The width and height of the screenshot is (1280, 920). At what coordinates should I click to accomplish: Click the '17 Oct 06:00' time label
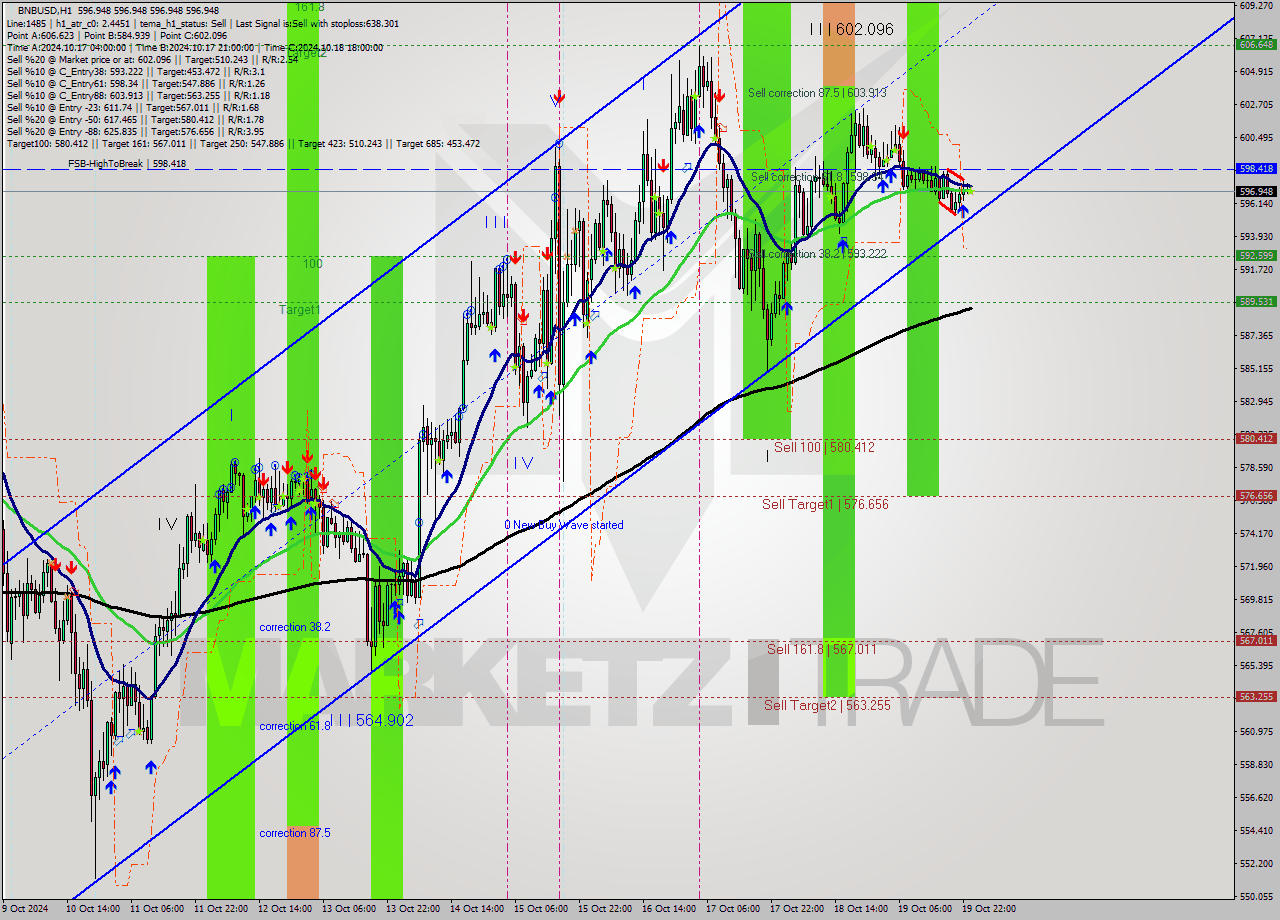[x=733, y=909]
